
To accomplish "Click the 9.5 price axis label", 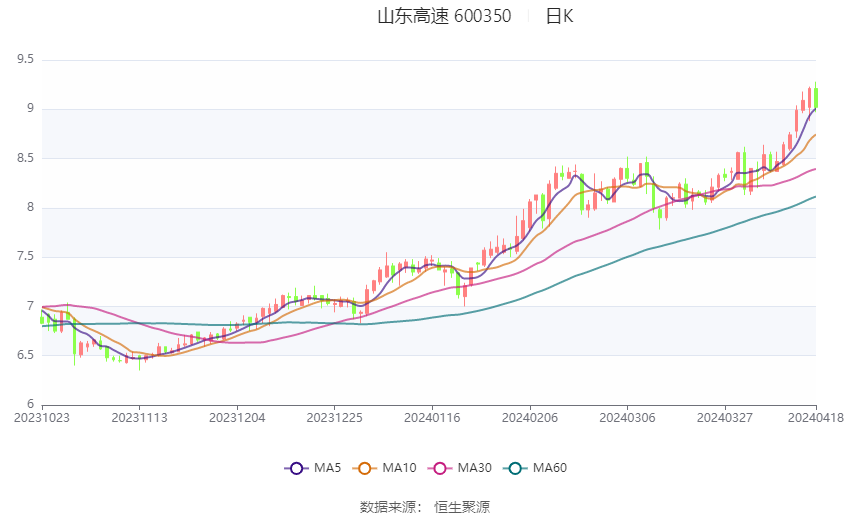I will click(x=25, y=59).
